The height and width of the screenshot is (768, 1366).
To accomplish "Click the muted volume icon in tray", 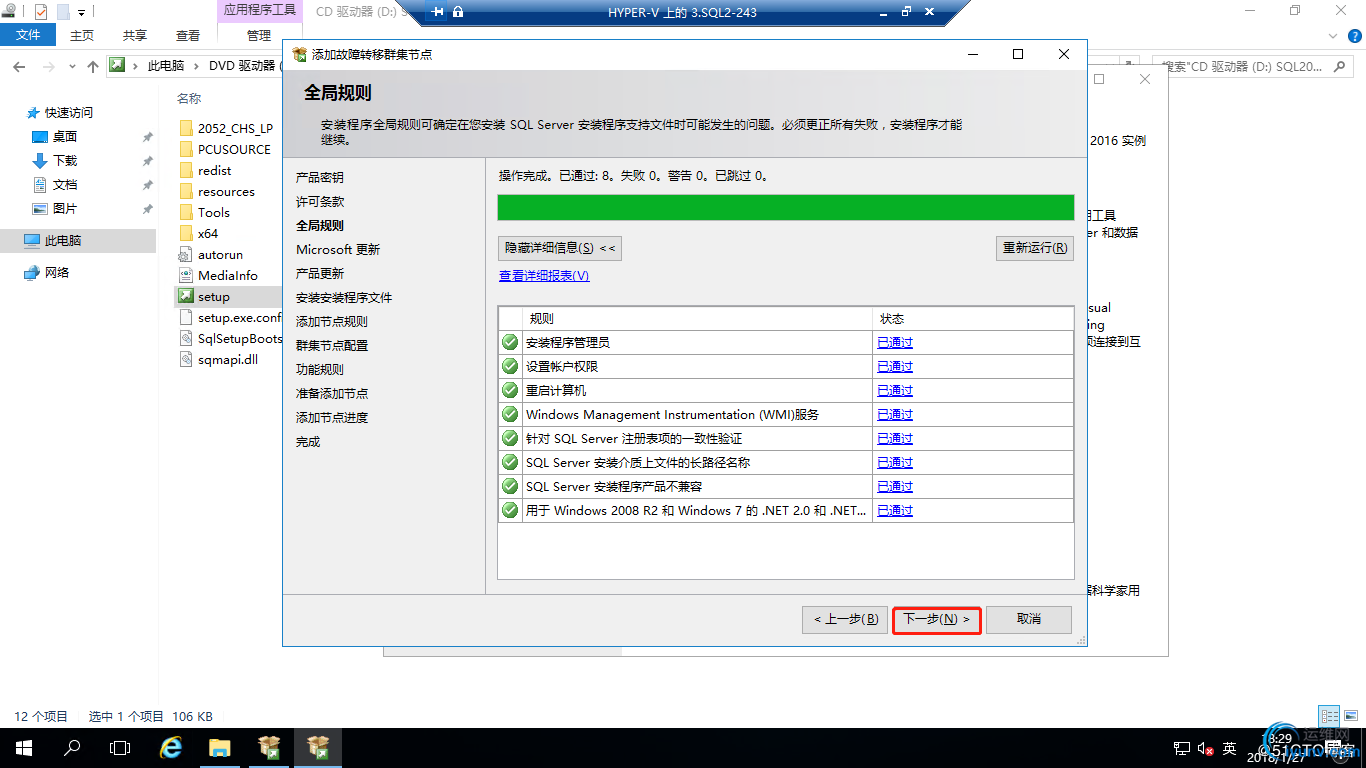I will coord(1205,748).
